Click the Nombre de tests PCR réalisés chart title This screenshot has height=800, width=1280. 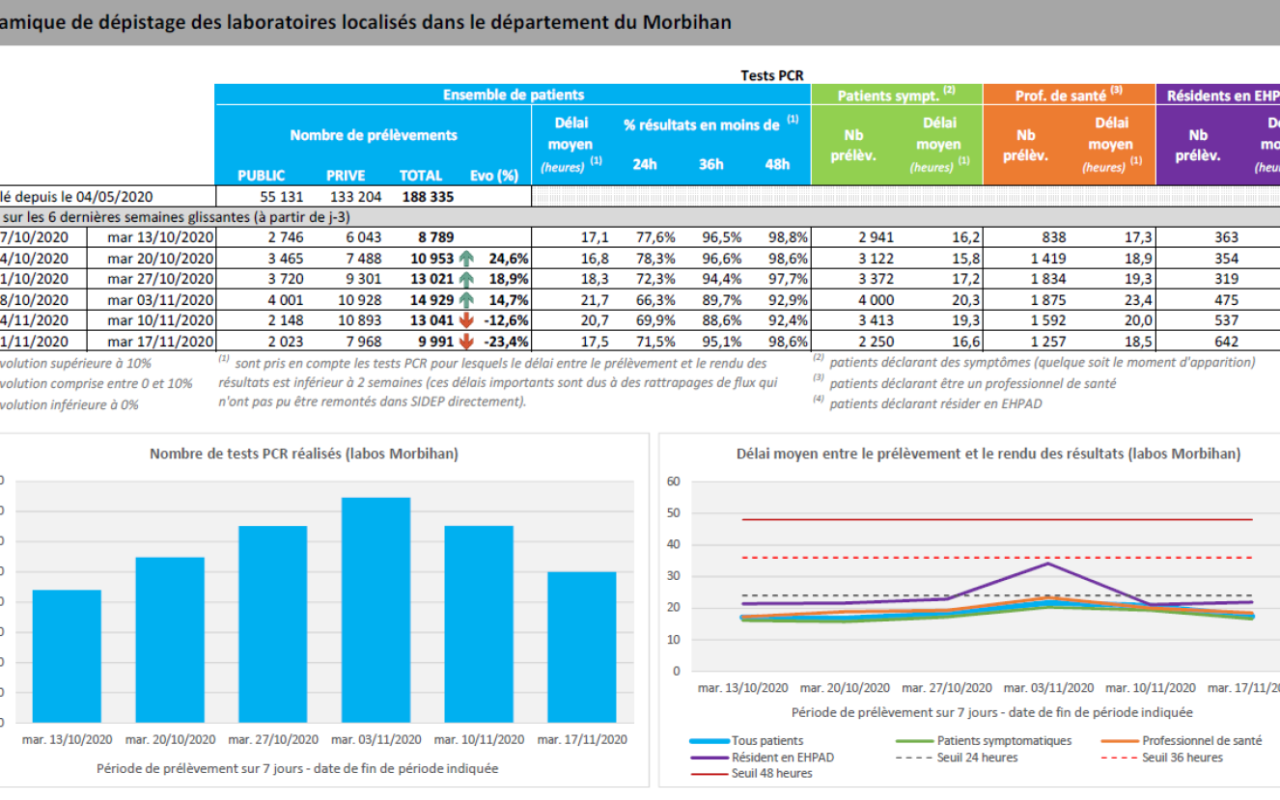tap(304, 453)
